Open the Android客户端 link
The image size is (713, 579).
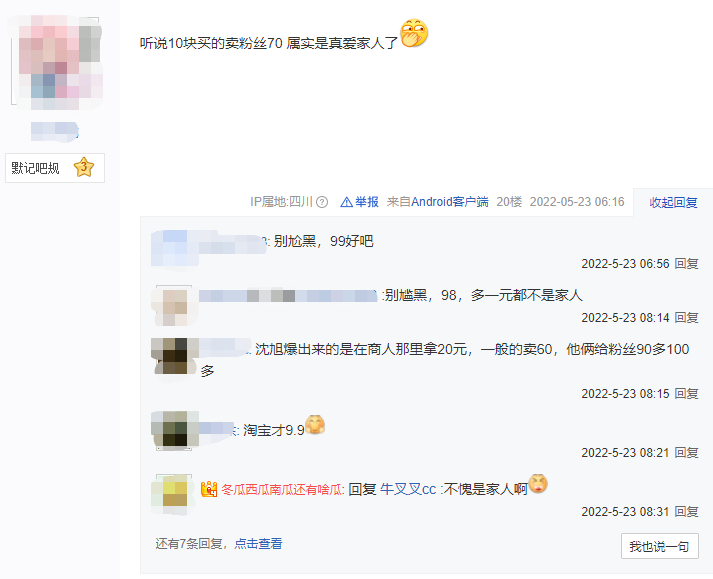tap(449, 202)
